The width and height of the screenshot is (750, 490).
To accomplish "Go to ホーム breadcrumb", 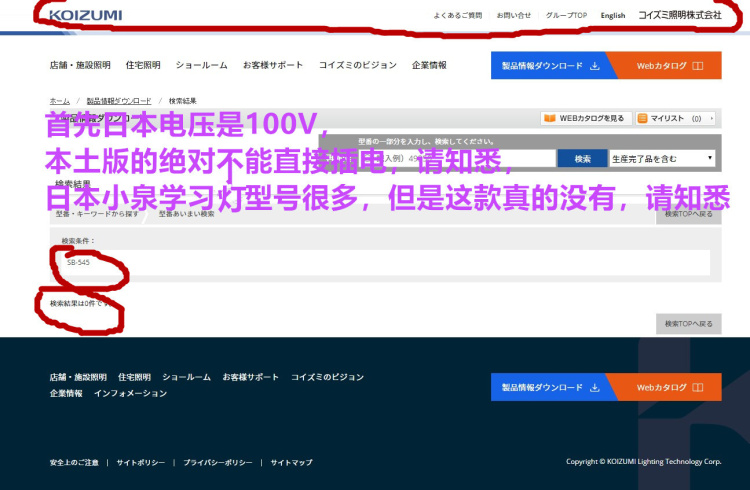I will coord(60,101).
